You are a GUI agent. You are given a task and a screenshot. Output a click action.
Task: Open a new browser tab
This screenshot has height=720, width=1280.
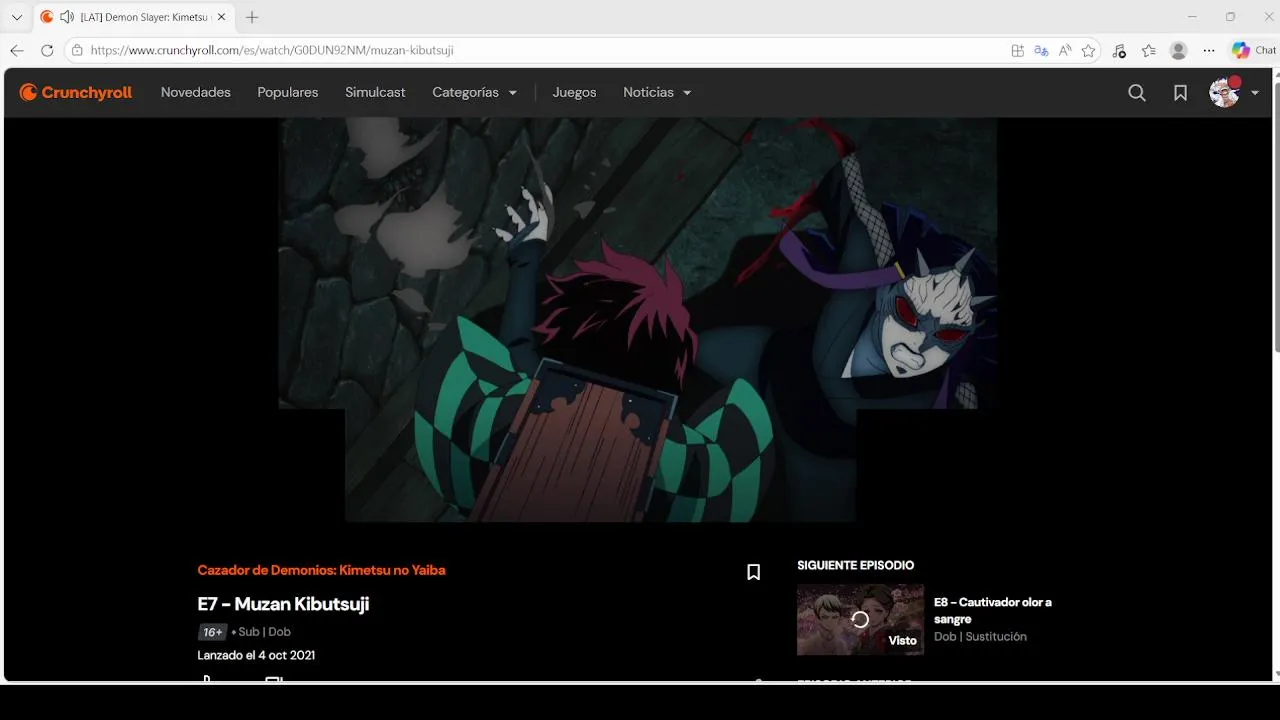click(x=252, y=17)
